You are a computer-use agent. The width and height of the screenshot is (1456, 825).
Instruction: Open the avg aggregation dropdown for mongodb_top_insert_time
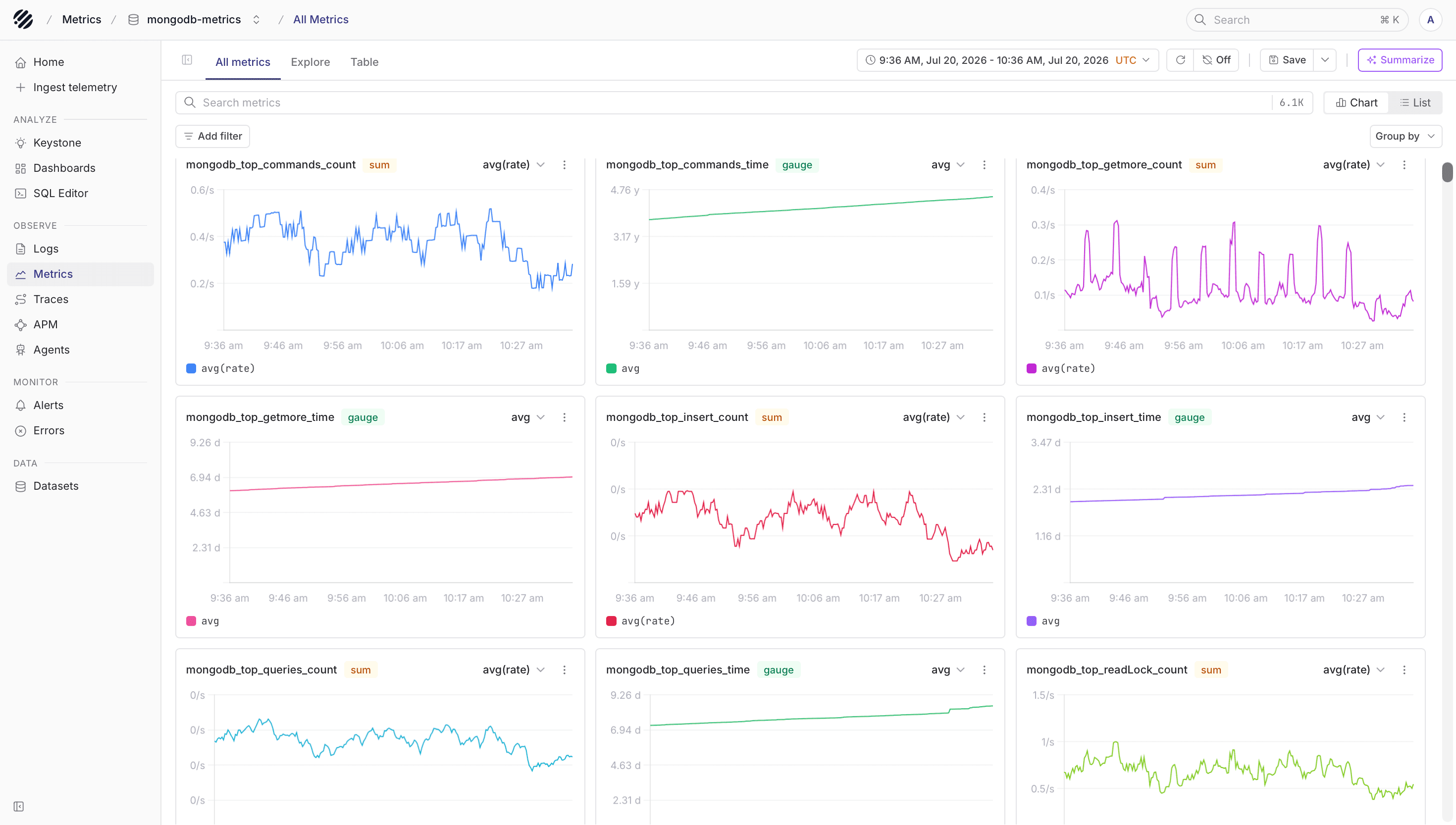(1368, 417)
